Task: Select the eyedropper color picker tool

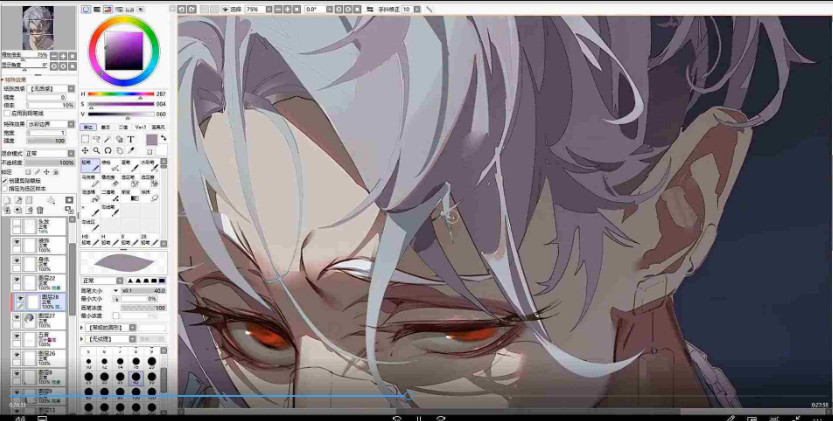Action: (x=131, y=150)
